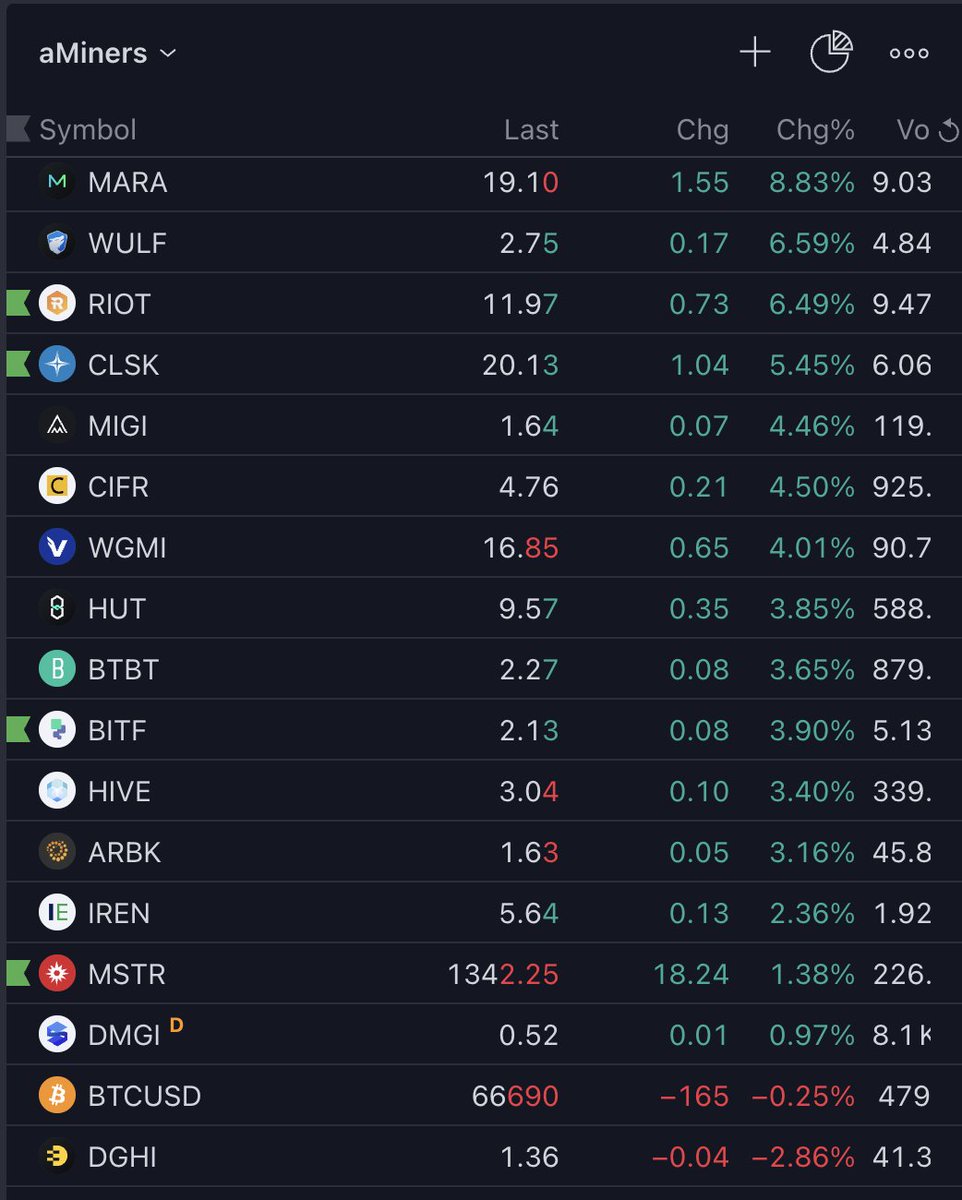Click the BITF logo icon
This screenshot has width=962, height=1200.
pyautogui.click(x=57, y=730)
